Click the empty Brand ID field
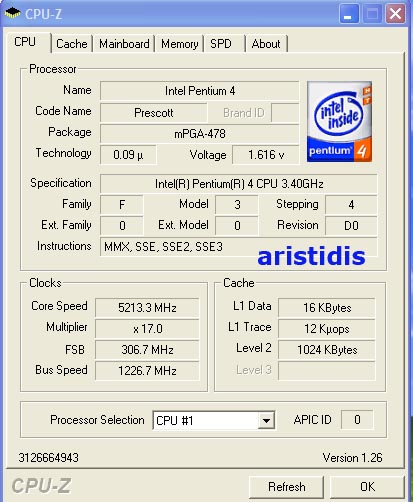 pos(285,113)
